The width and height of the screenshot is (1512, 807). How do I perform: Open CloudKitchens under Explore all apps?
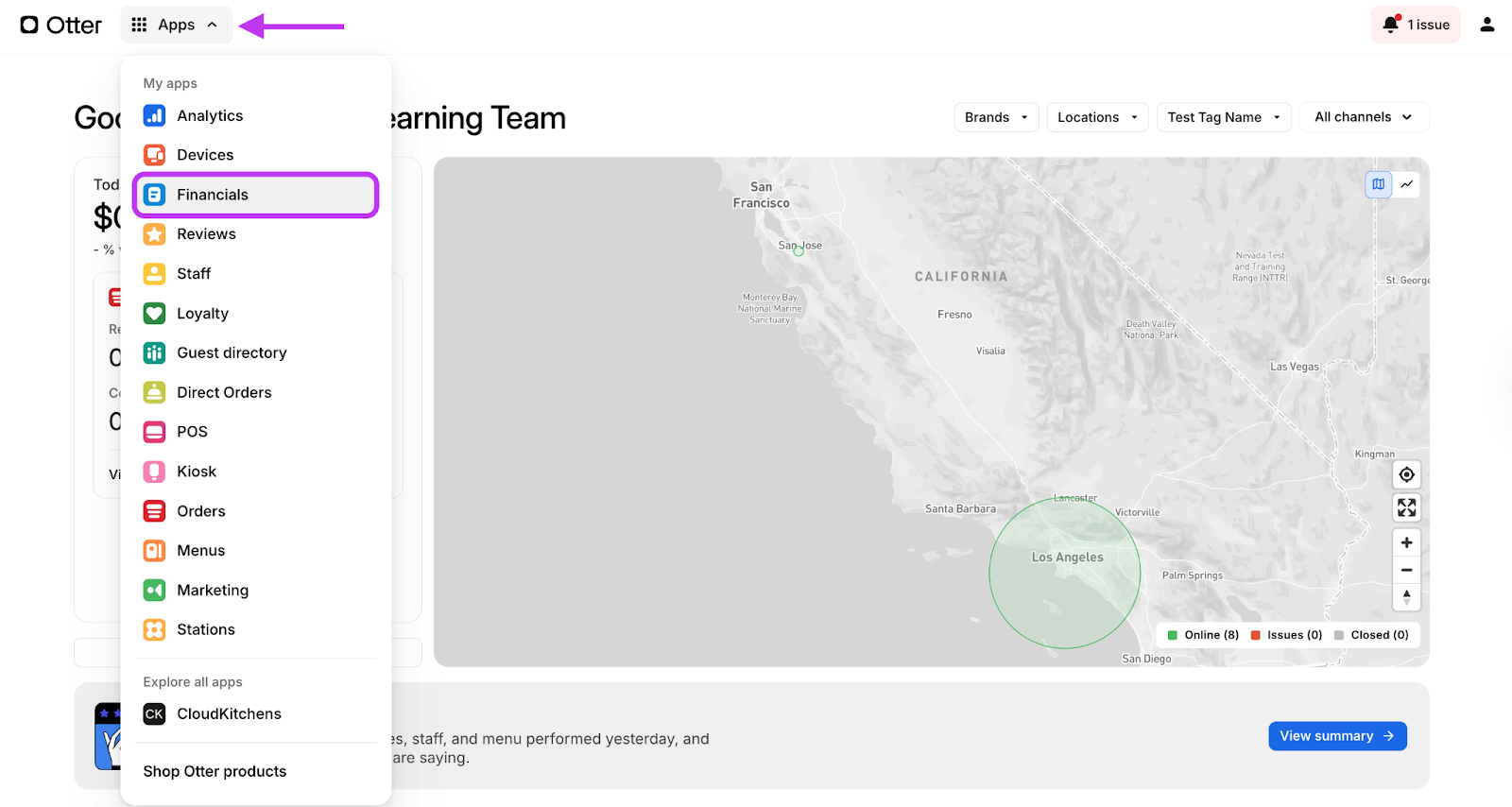(255, 714)
